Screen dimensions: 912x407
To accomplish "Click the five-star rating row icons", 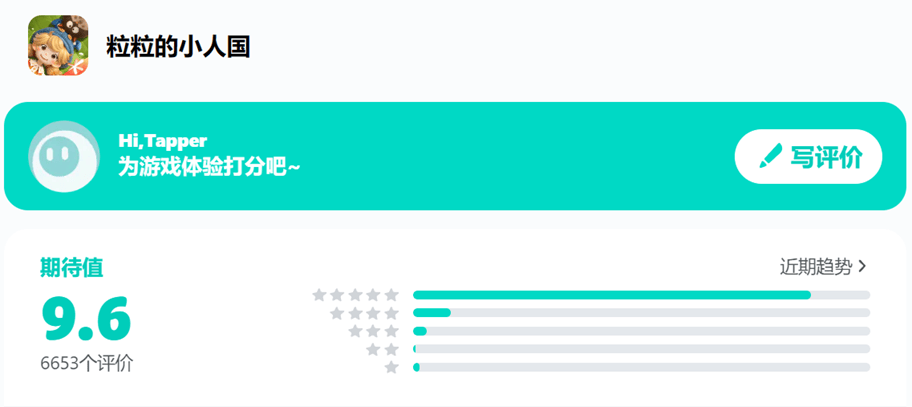I will [355, 295].
